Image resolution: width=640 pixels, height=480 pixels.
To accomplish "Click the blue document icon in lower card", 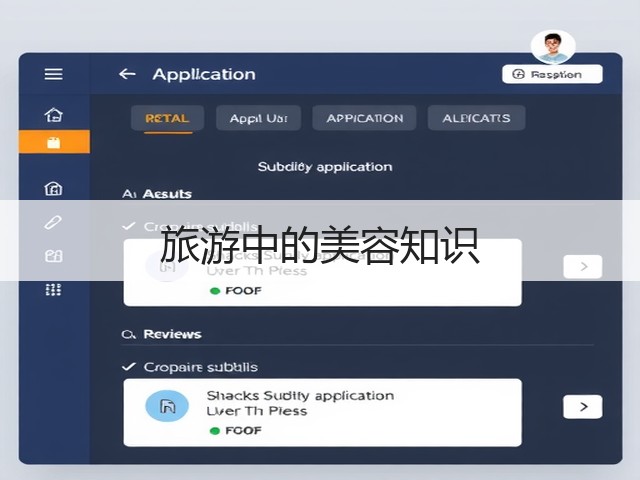I will [167, 406].
